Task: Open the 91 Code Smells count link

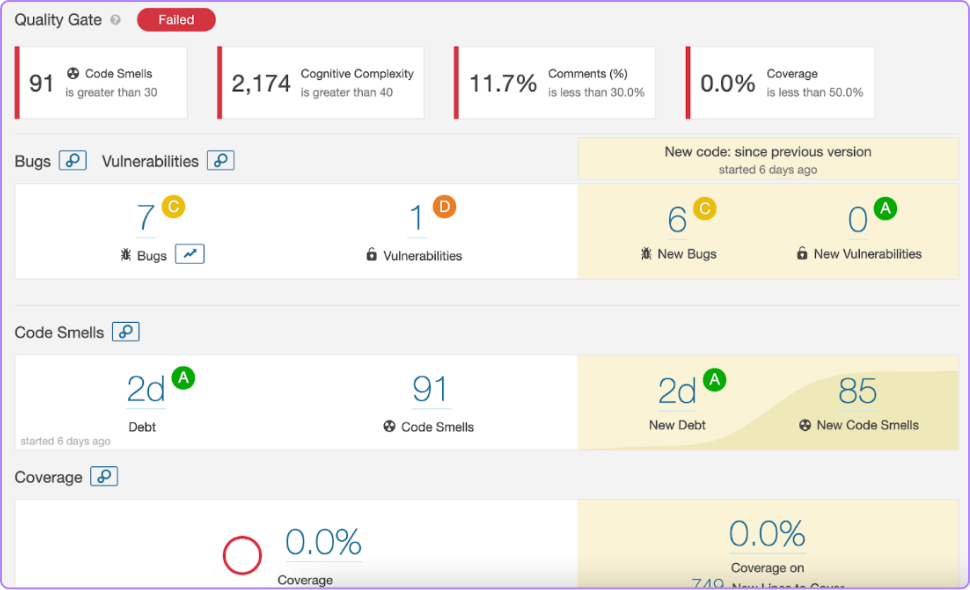Action: (431, 390)
